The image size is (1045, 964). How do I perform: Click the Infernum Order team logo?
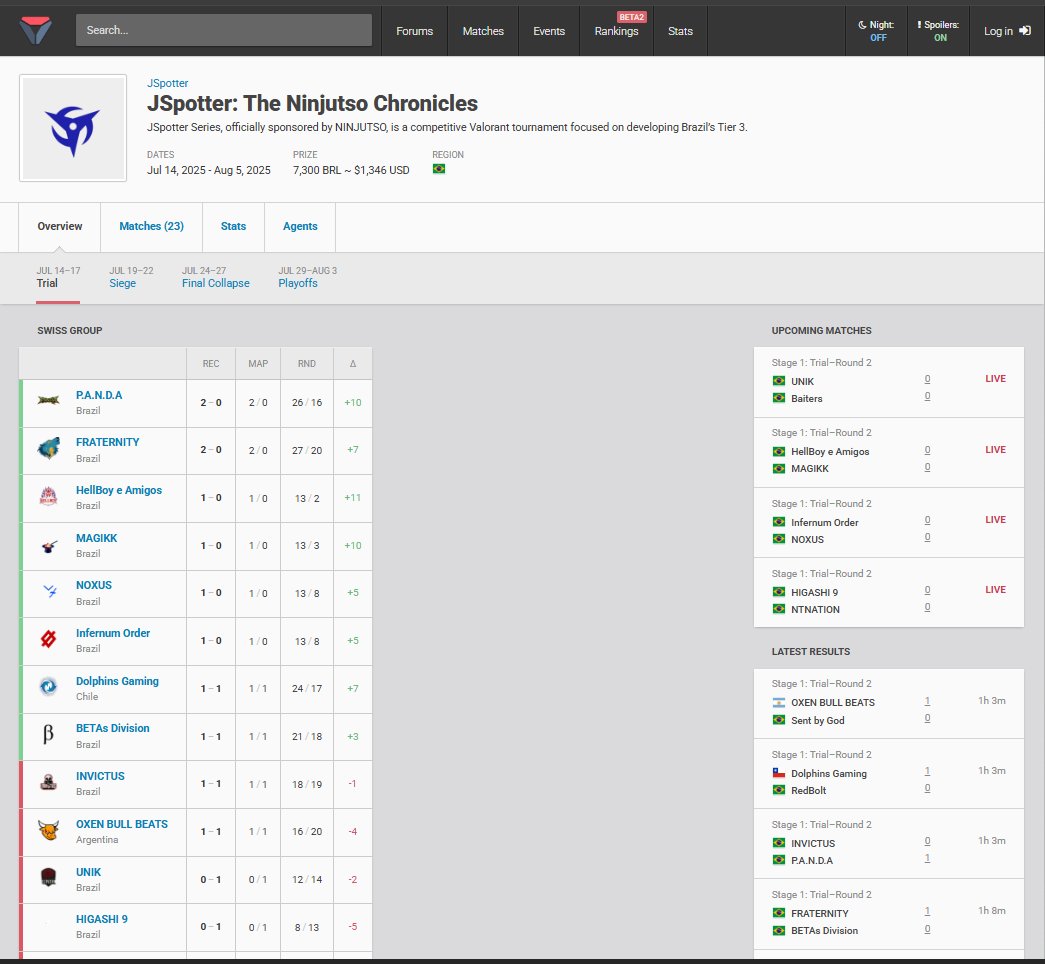click(x=48, y=639)
